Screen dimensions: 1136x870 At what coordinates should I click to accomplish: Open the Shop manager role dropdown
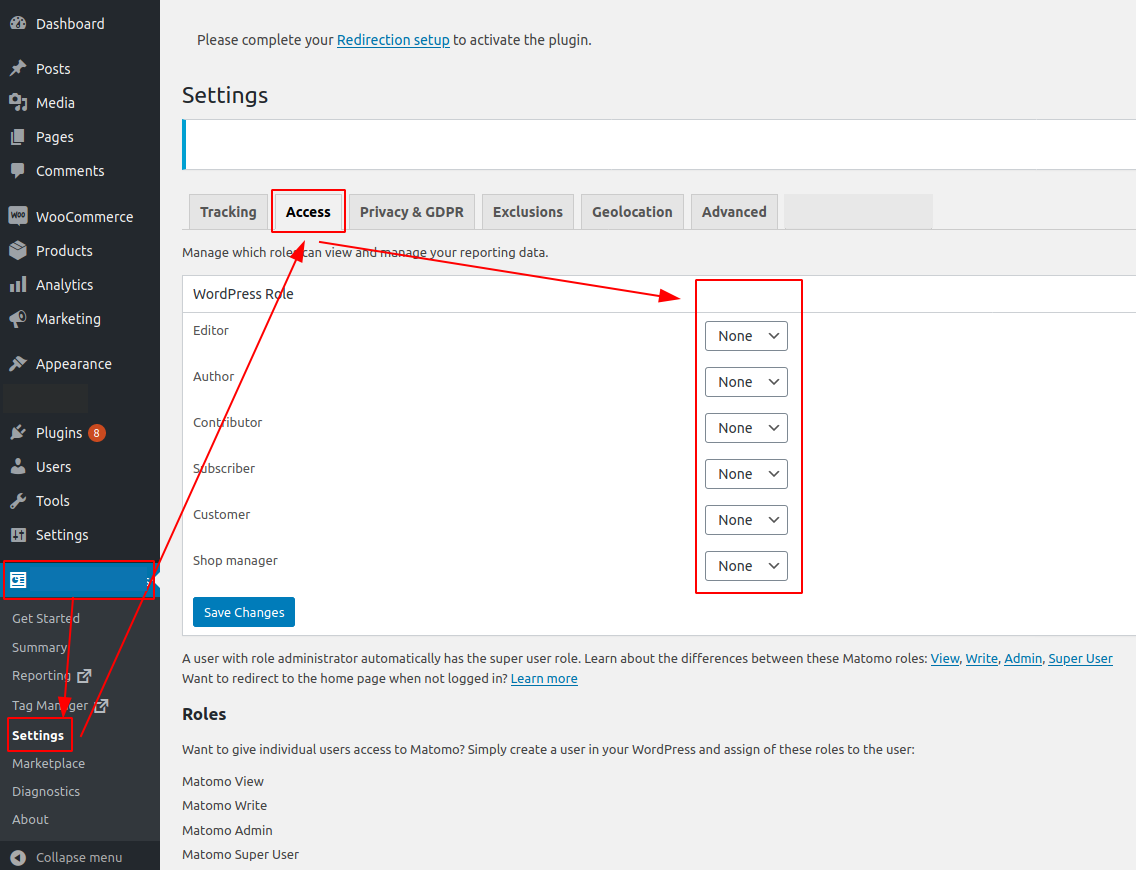click(x=746, y=566)
